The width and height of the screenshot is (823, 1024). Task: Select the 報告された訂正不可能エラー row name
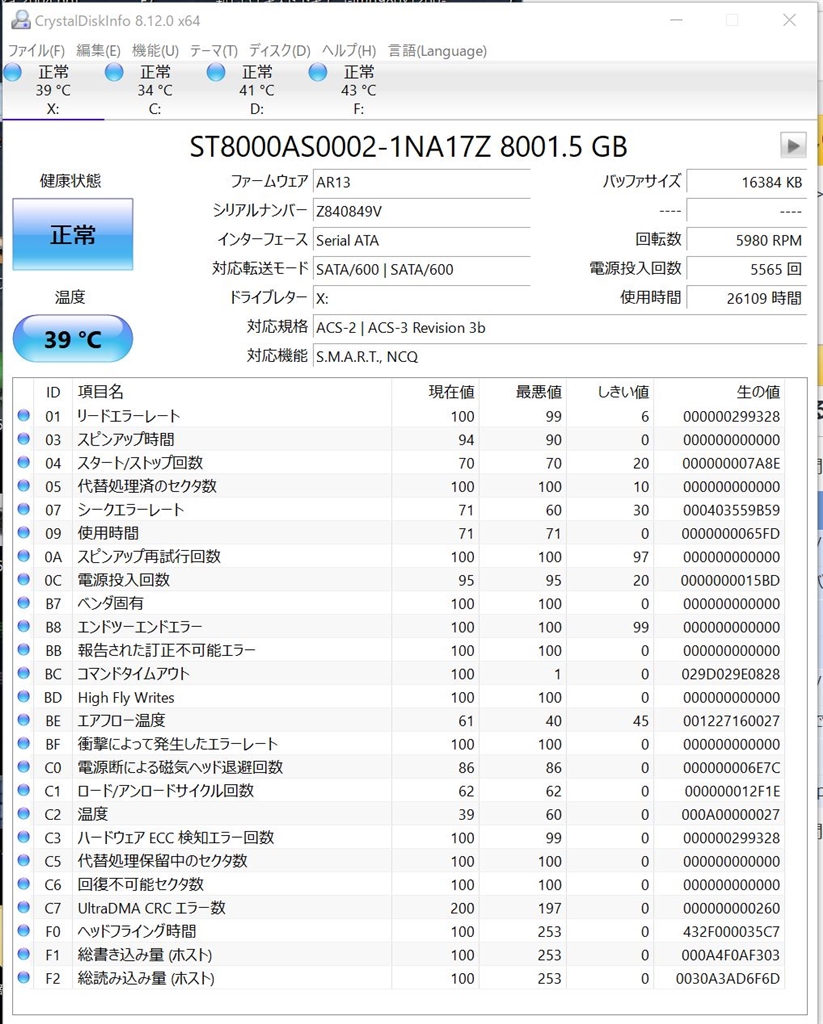167,650
